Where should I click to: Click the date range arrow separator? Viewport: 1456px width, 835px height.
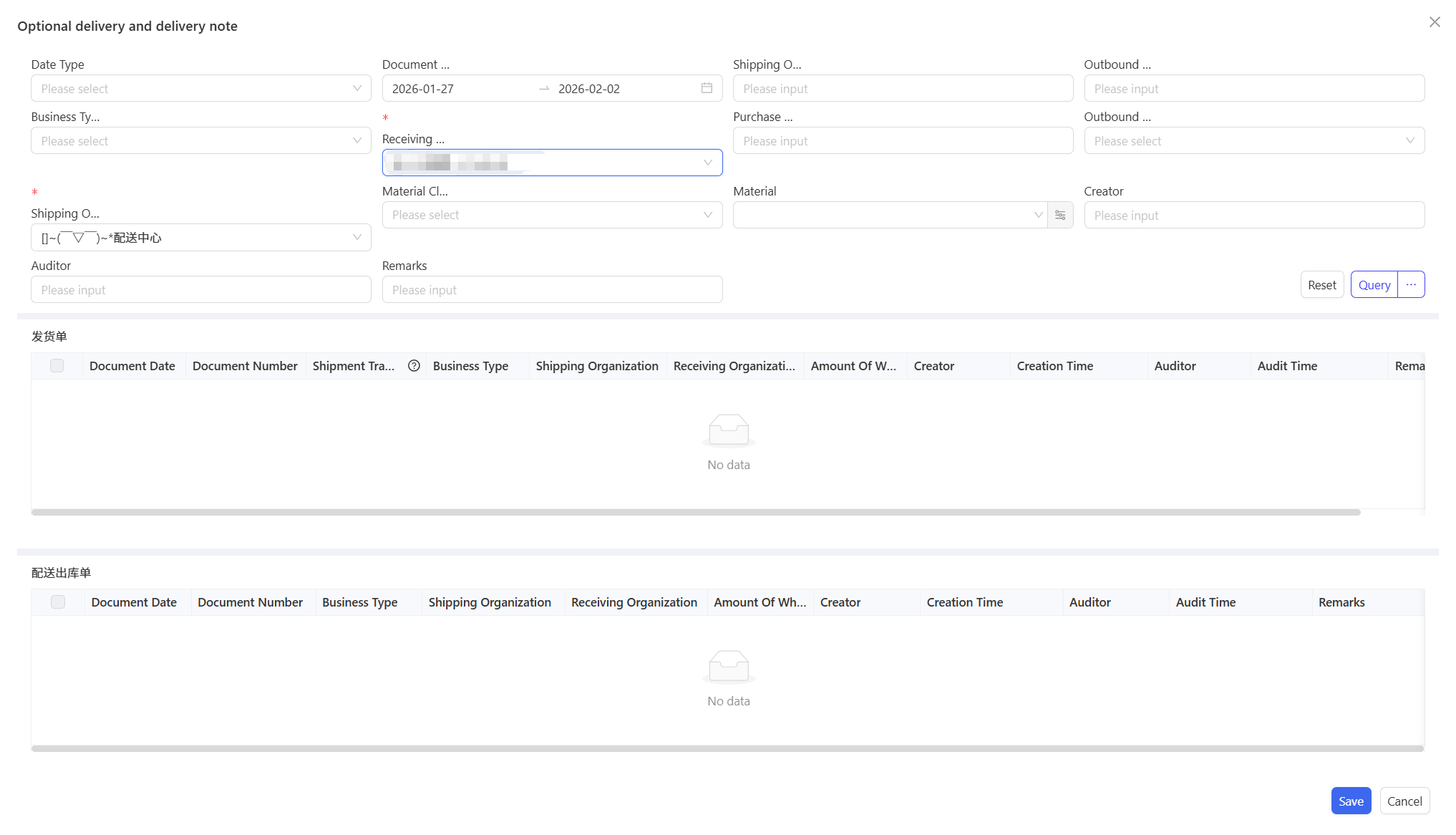[x=544, y=88]
